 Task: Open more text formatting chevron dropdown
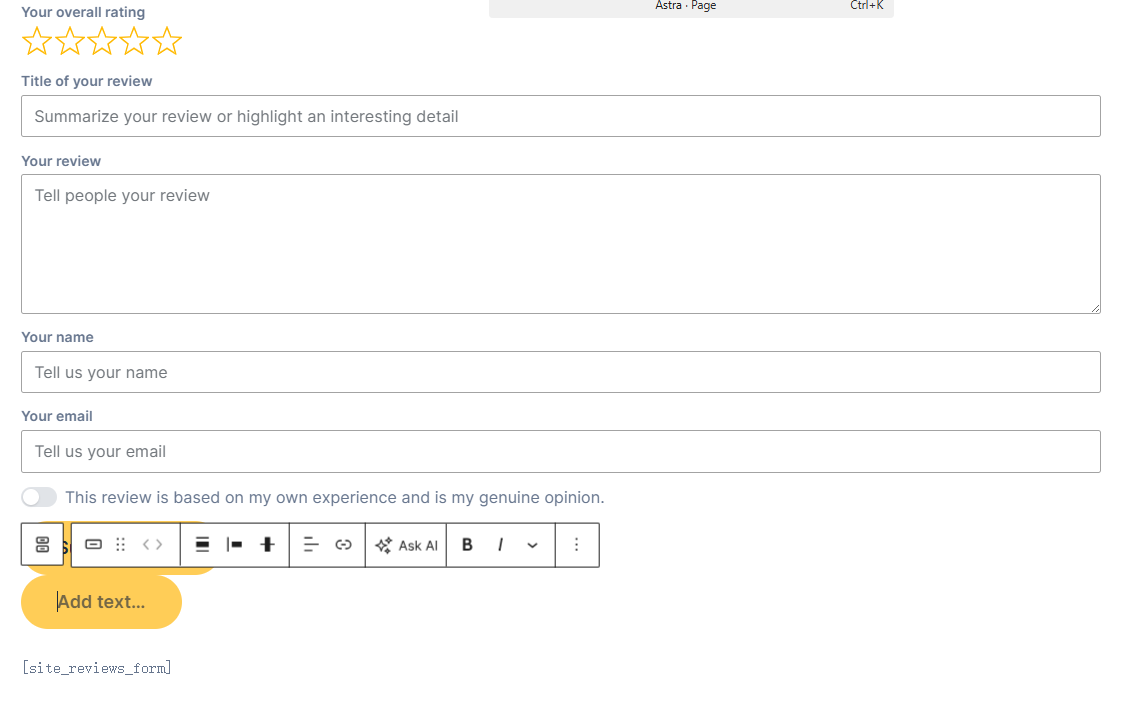tap(532, 545)
